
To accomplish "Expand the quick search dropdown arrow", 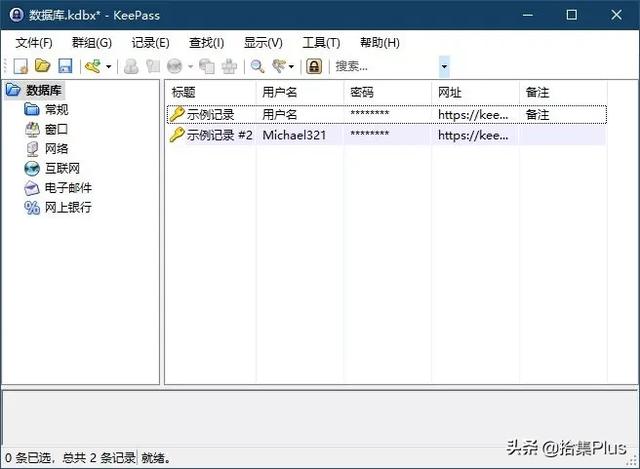I will 444,67.
